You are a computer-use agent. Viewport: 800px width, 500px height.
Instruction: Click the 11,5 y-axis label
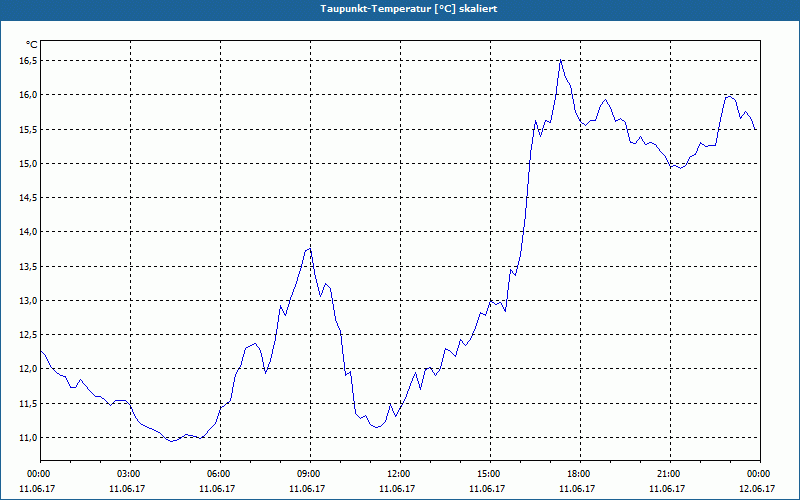[x=29, y=404]
